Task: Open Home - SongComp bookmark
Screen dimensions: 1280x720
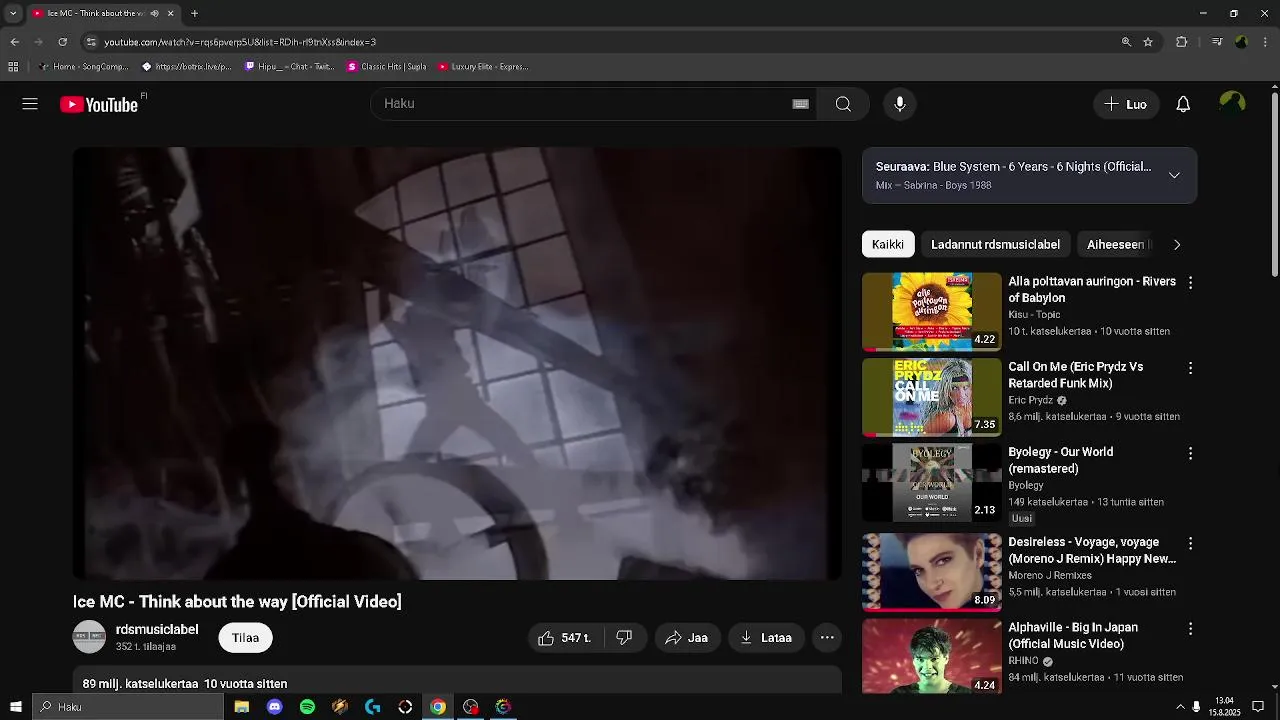Action: (83, 67)
